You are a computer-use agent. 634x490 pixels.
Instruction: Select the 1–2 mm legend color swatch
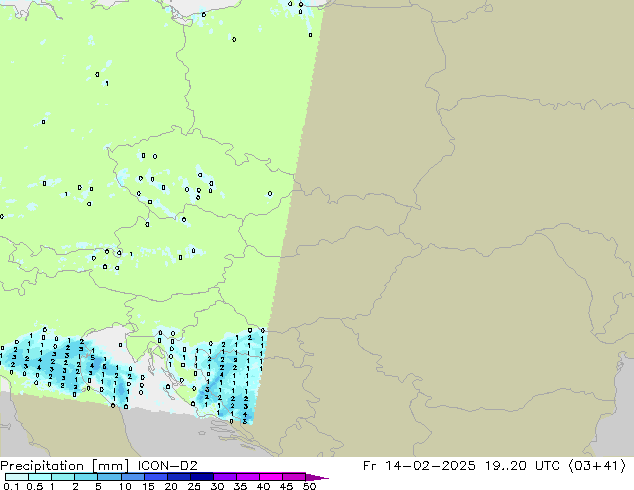tap(63, 477)
